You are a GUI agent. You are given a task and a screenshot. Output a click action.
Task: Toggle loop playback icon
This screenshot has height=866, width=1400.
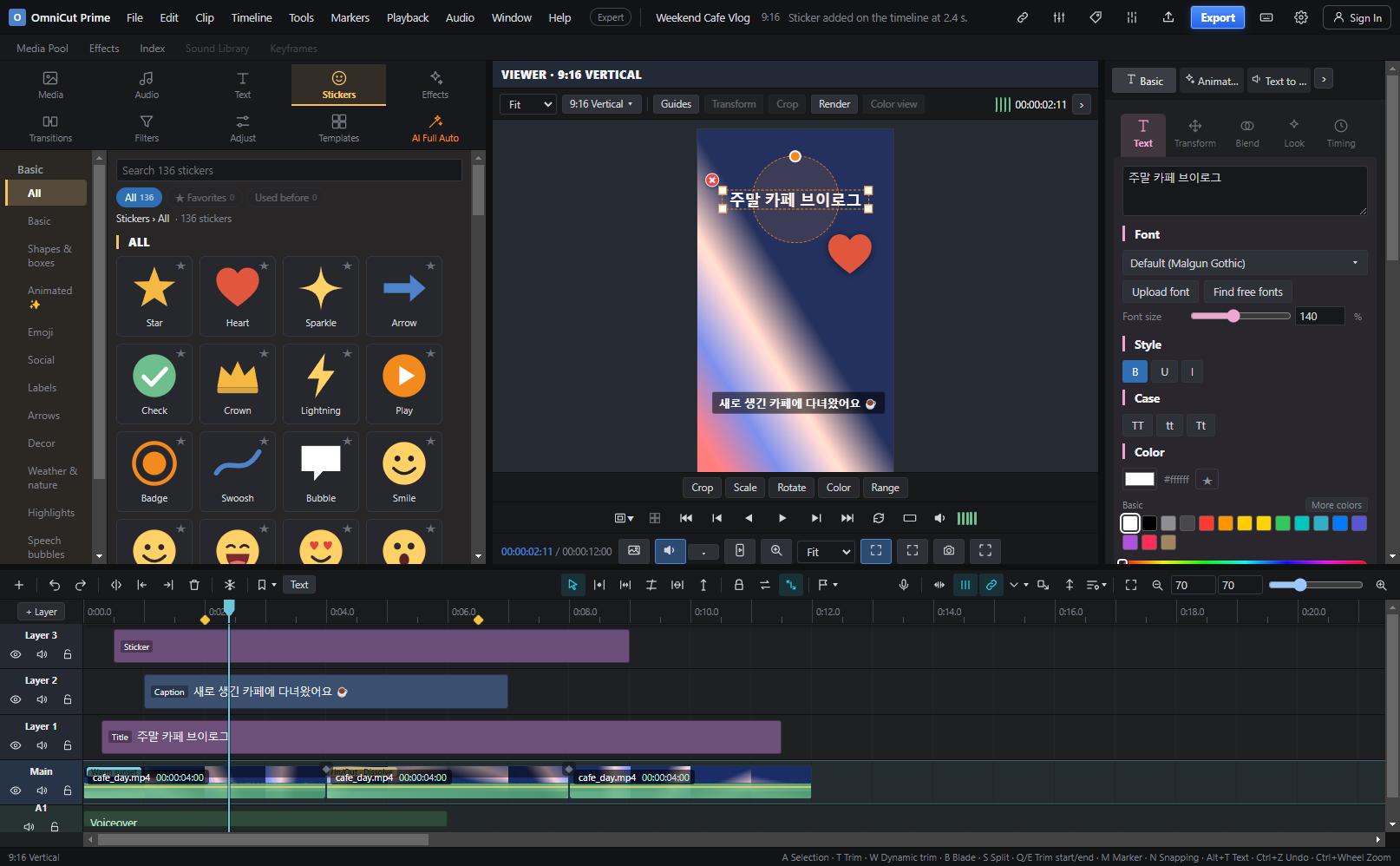(x=879, y=518)
